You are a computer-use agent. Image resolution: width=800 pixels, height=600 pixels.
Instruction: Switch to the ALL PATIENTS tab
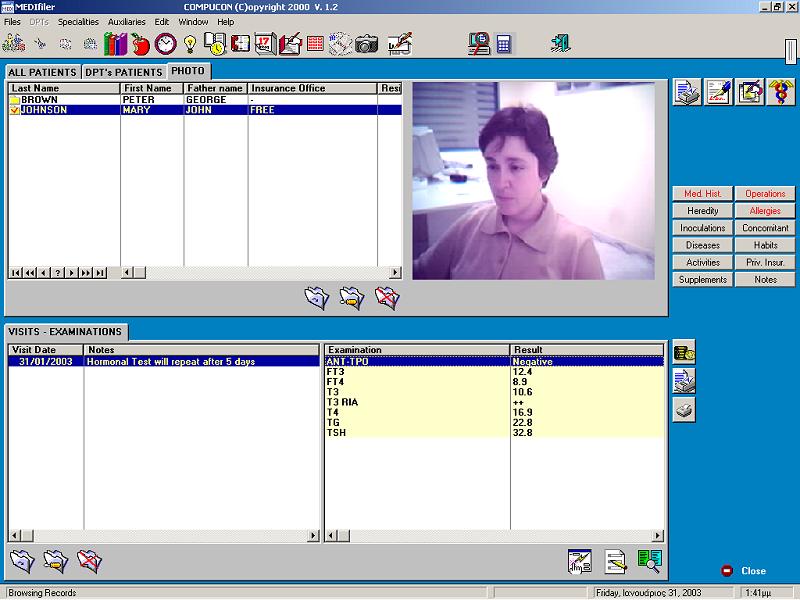tap(42, 72)
